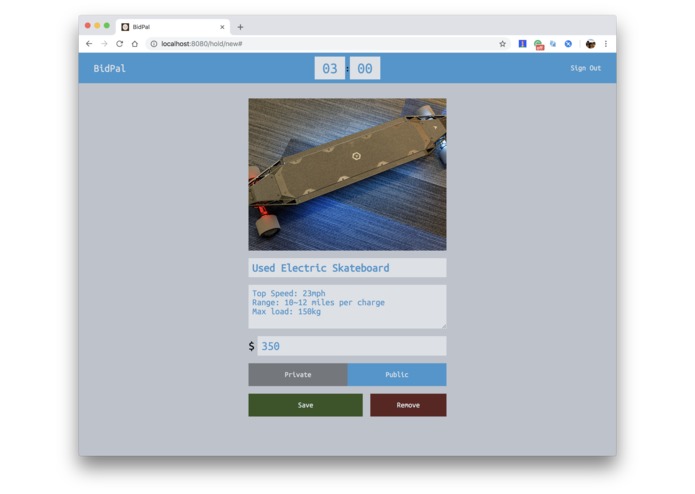Click the 00 seconds timer box

[x=365, y=68]
